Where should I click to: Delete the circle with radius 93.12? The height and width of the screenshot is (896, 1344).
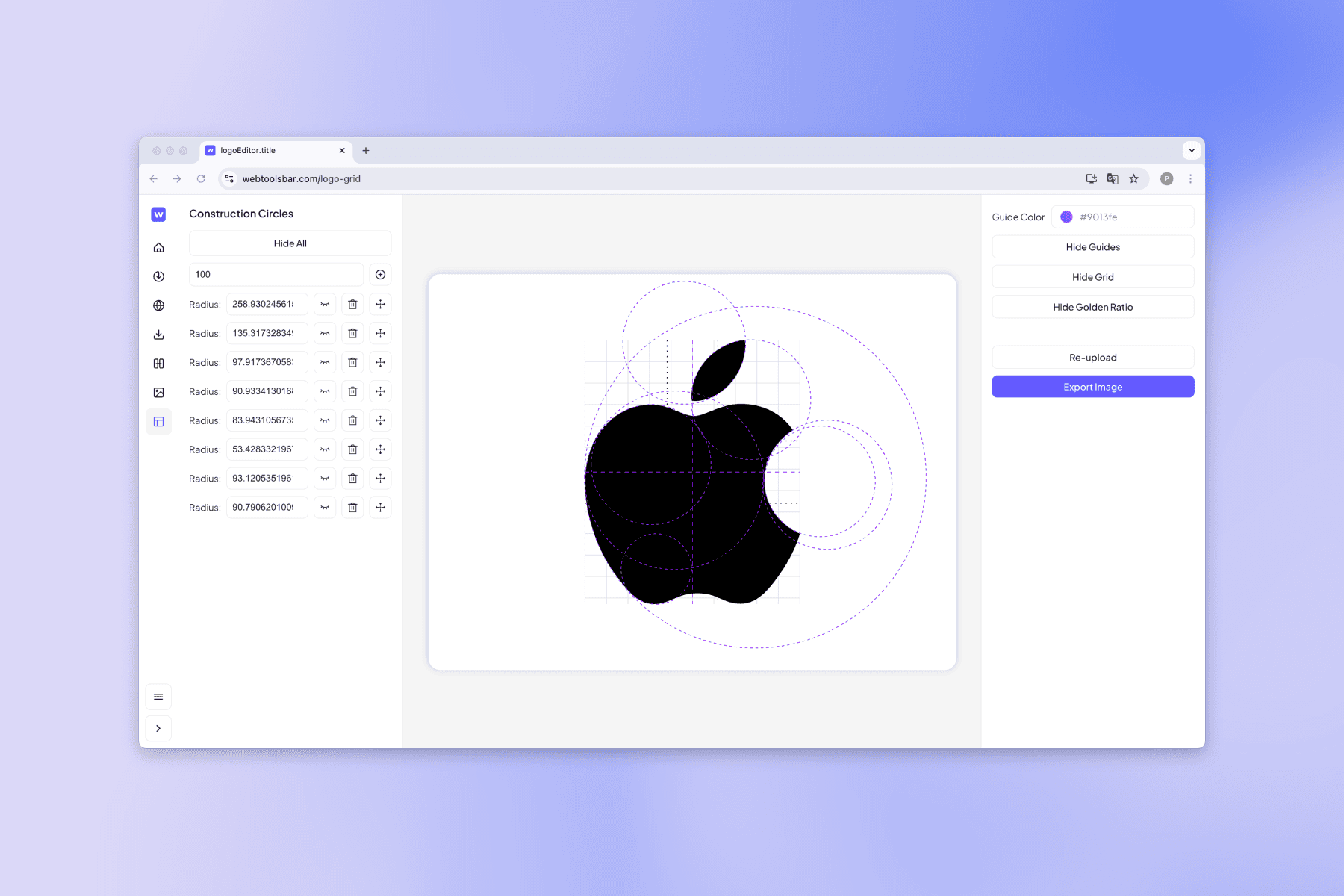352,479
